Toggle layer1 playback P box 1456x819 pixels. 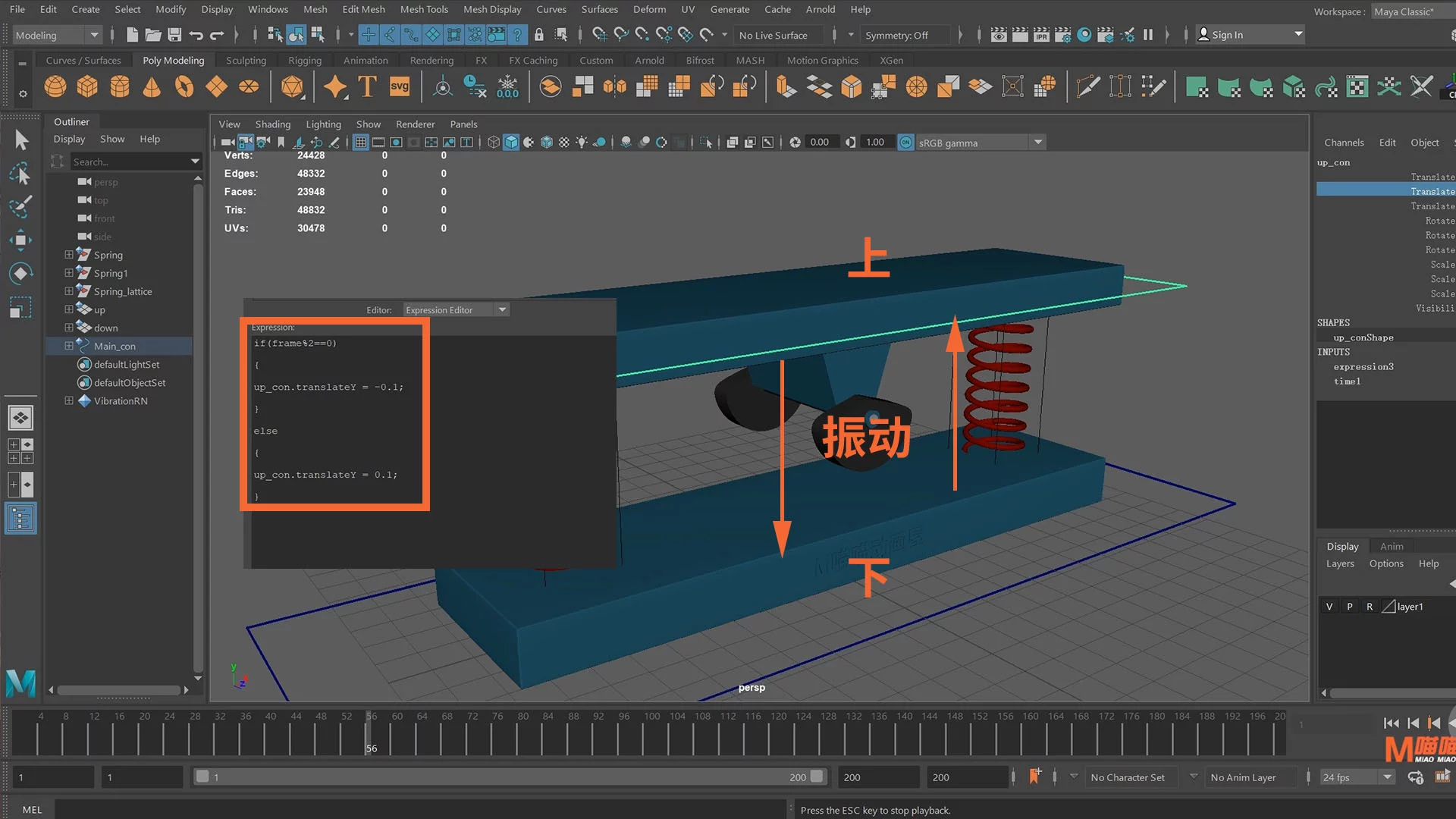[1350, 607]
